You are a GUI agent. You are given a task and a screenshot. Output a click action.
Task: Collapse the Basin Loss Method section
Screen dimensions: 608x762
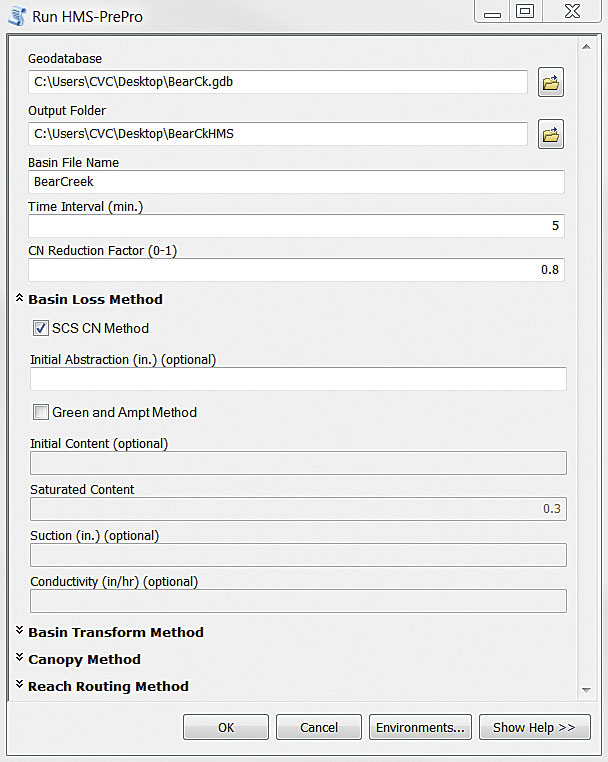click(20, 299)
